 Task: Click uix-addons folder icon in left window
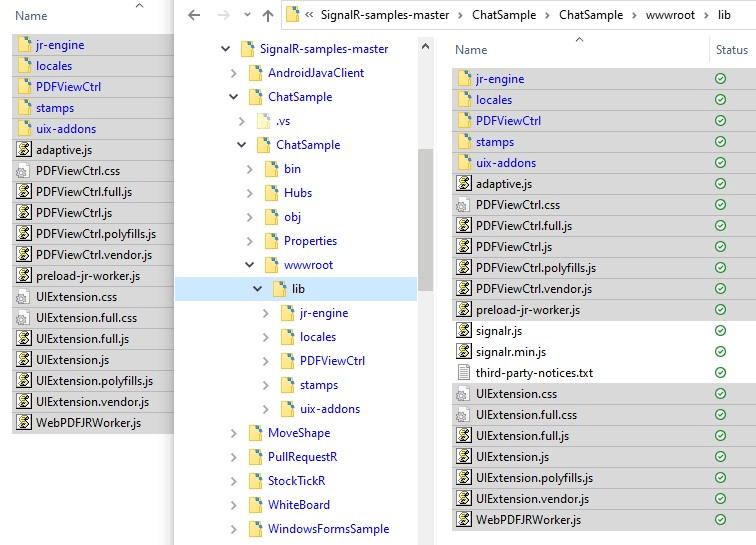point(25,128)
